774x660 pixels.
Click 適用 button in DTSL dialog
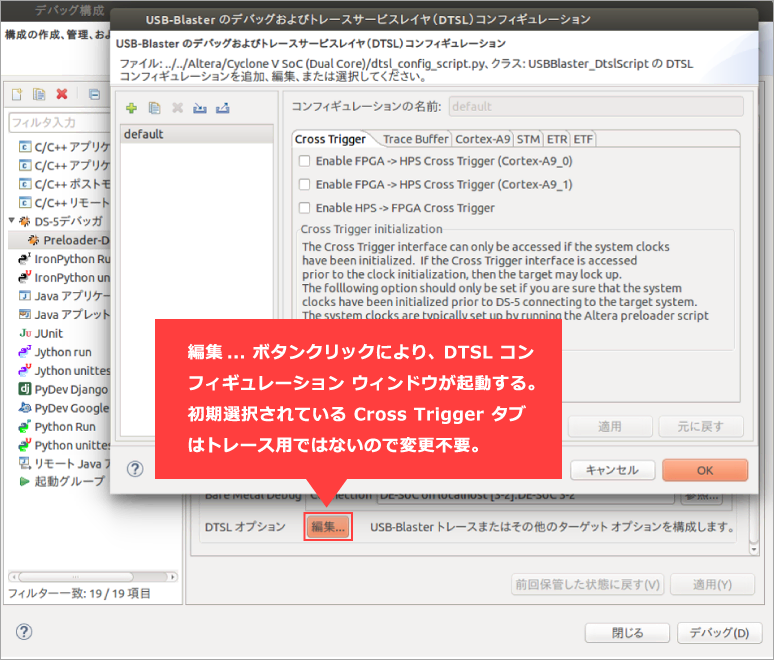point(610,427)
